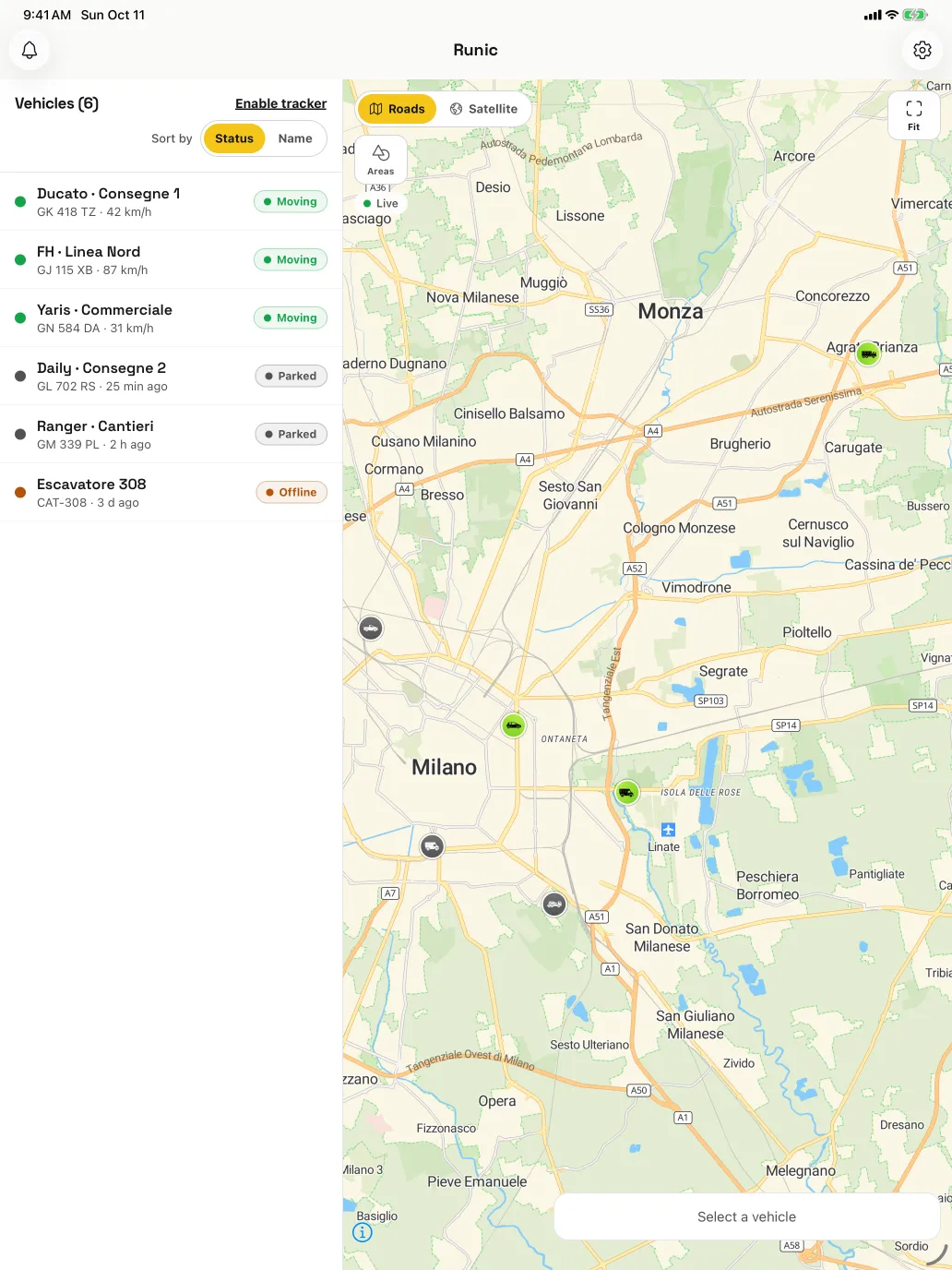The image size is (952, 1270).
Task: Select Daily · Consegne 2 vehicle row
Action: point(171,376)
